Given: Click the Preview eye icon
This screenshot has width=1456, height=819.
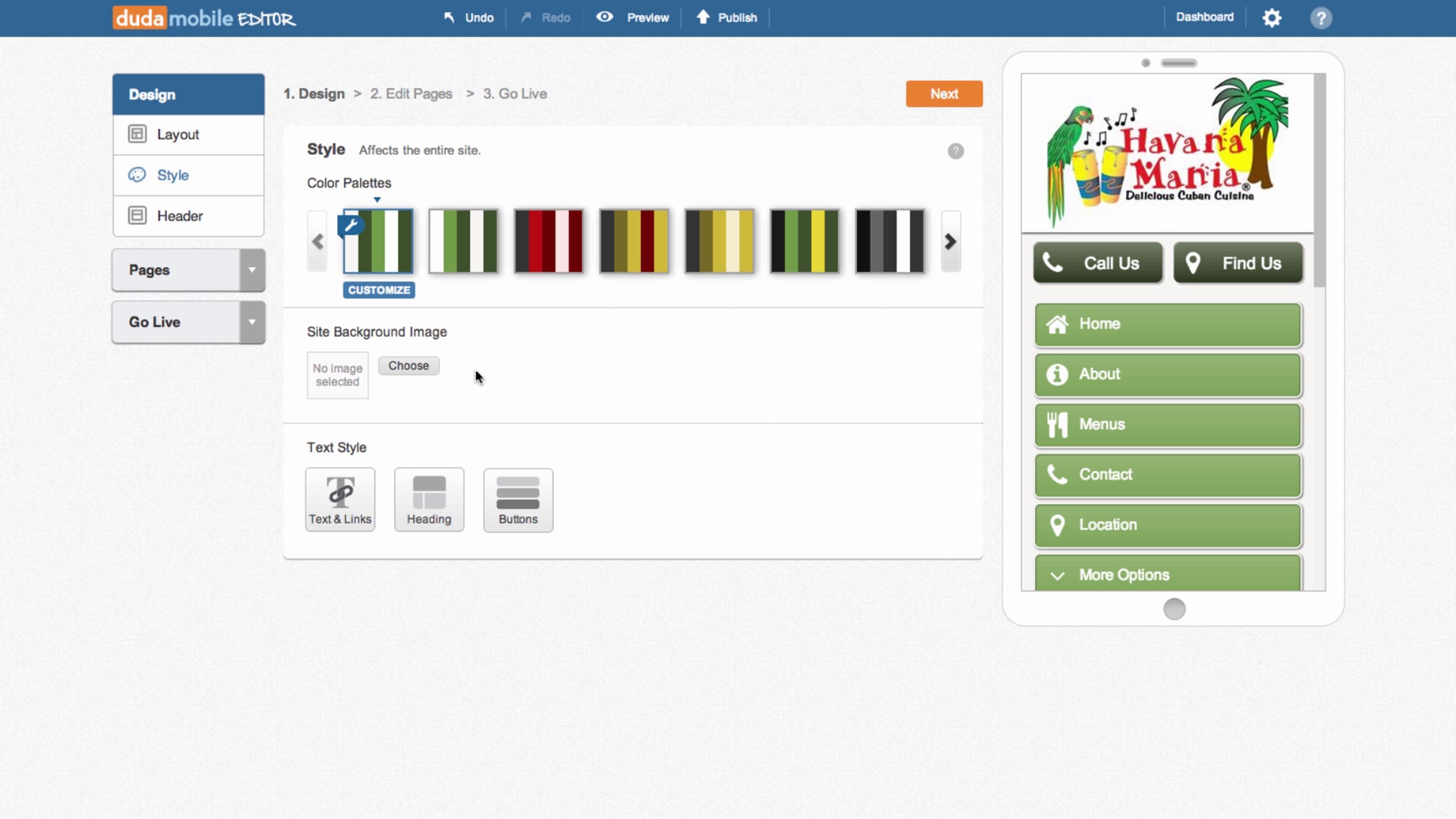Looking at the screenshot, I should 604,17.
